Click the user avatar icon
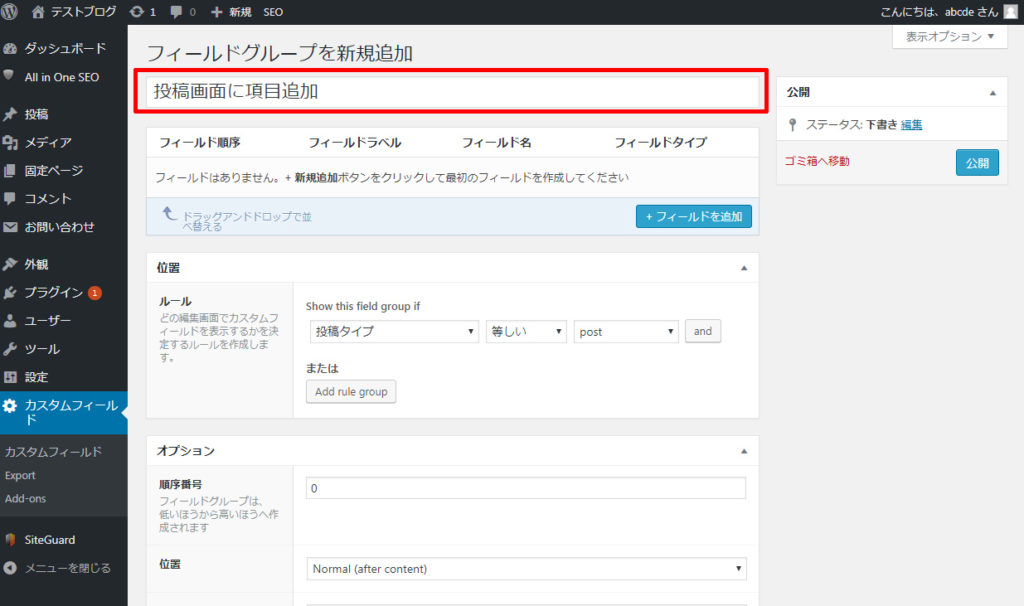1024x606 pixels. click(x=1010, y=12)
